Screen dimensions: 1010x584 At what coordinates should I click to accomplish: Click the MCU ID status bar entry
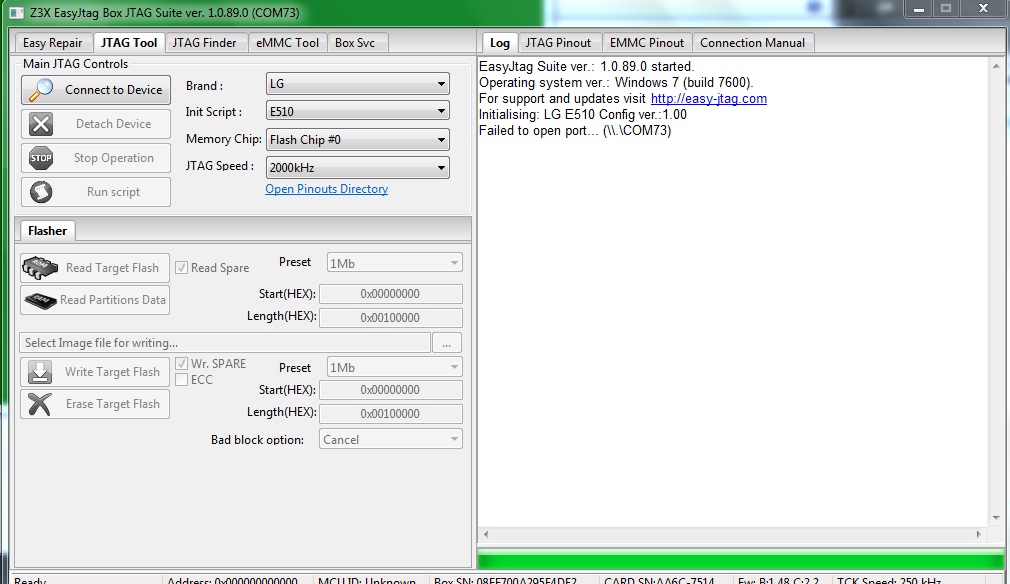point(367,580)
